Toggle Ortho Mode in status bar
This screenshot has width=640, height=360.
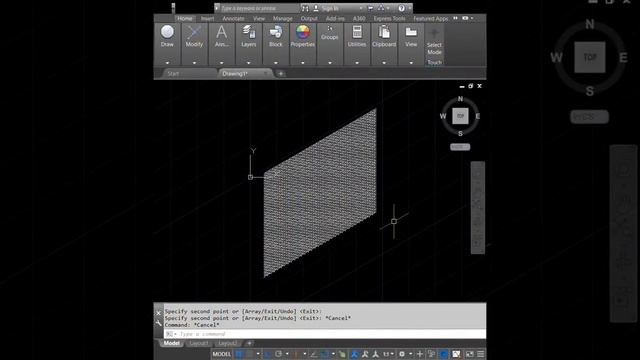(267, 354)
